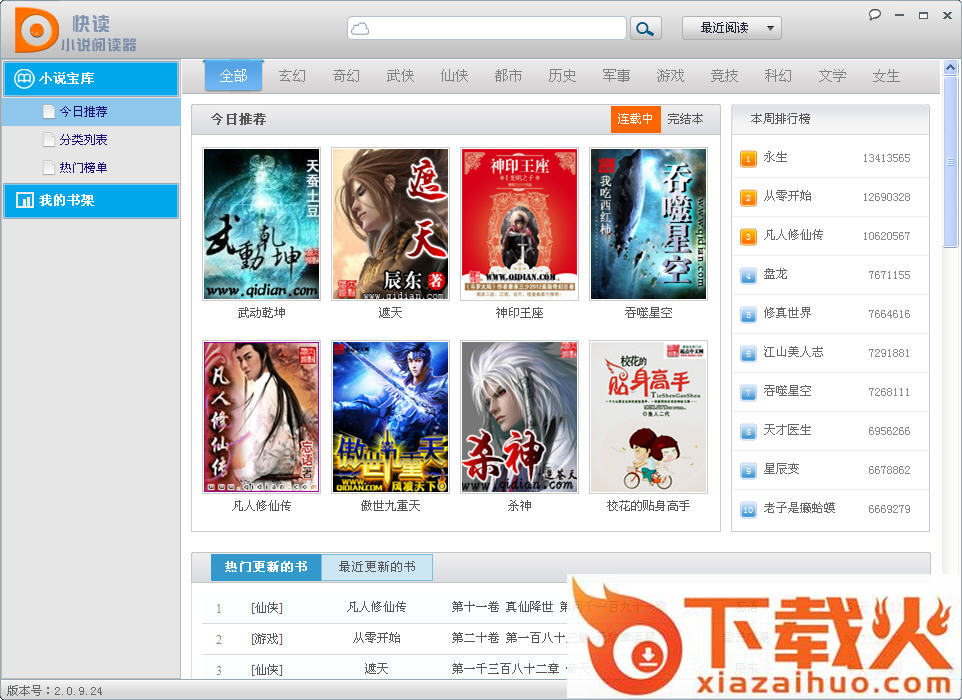962x700 pixels.
Task: Click rank 1 badge next to 永生
Action: click(x=748, y=159)
